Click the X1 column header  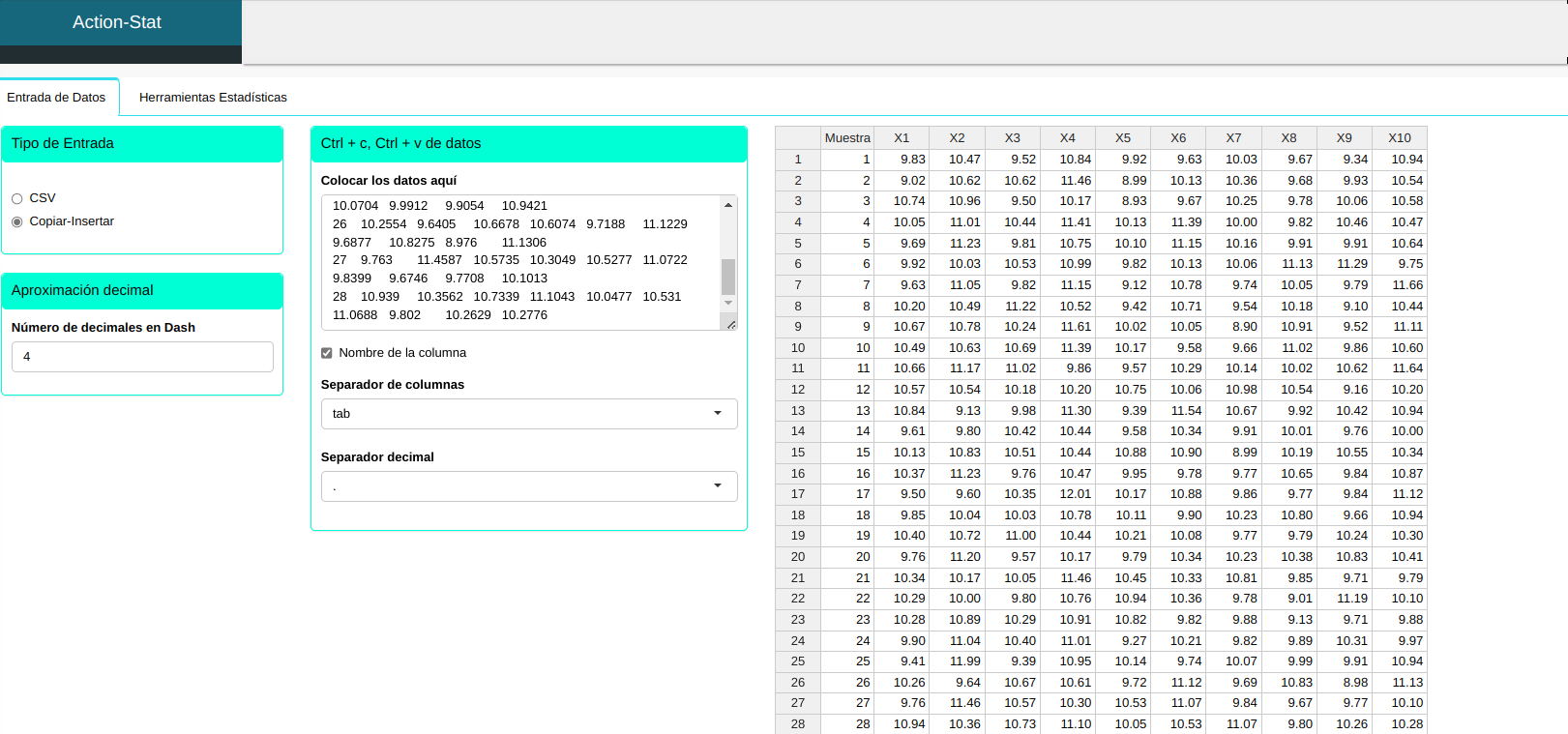pos(902,138)
